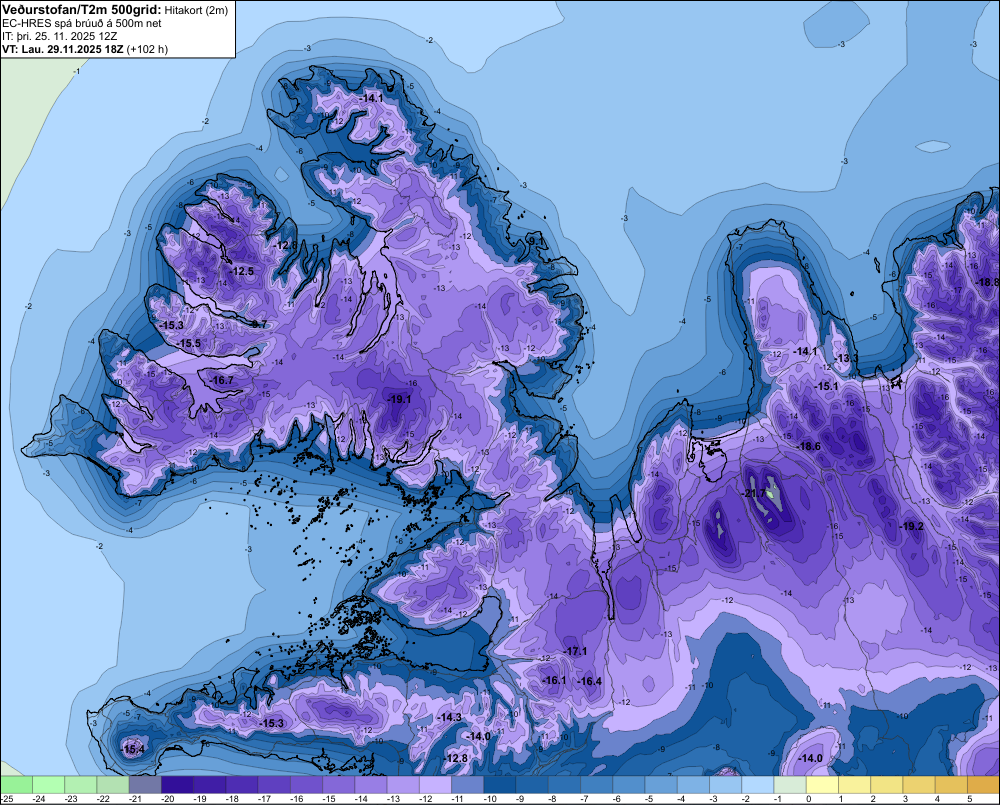Choose the yellow 2 legend swatch
1000x805 pixels.
887,785
